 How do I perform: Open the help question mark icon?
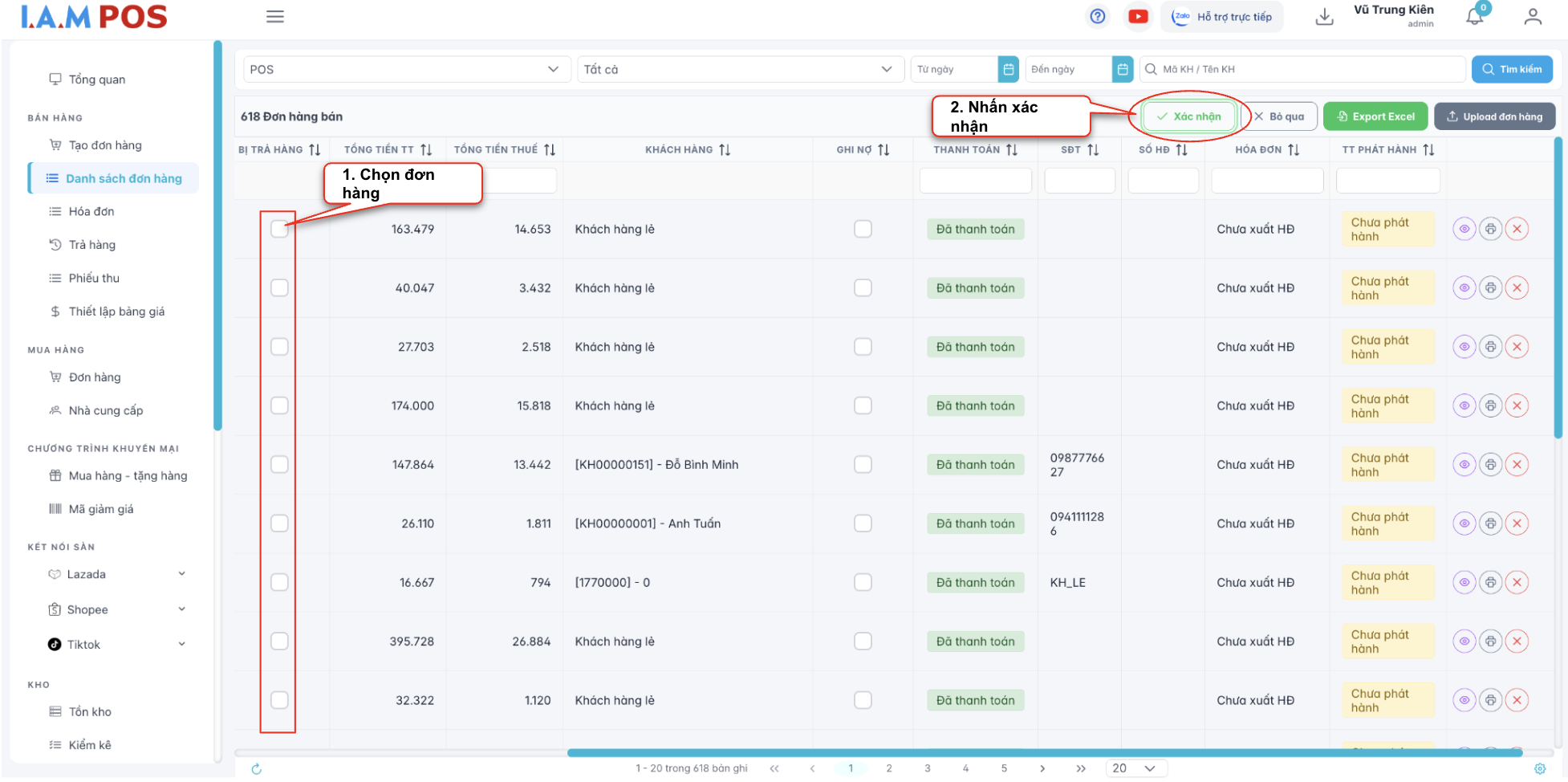click(1097, 17)
